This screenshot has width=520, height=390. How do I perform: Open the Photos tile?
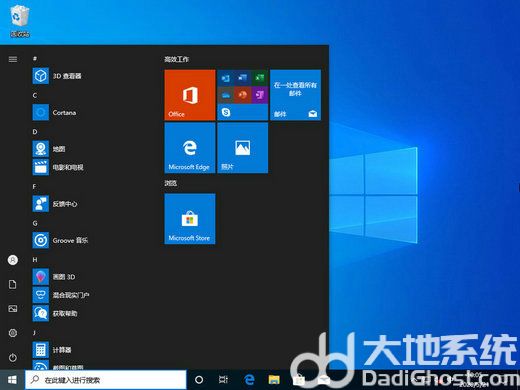[x=243, y=148]
